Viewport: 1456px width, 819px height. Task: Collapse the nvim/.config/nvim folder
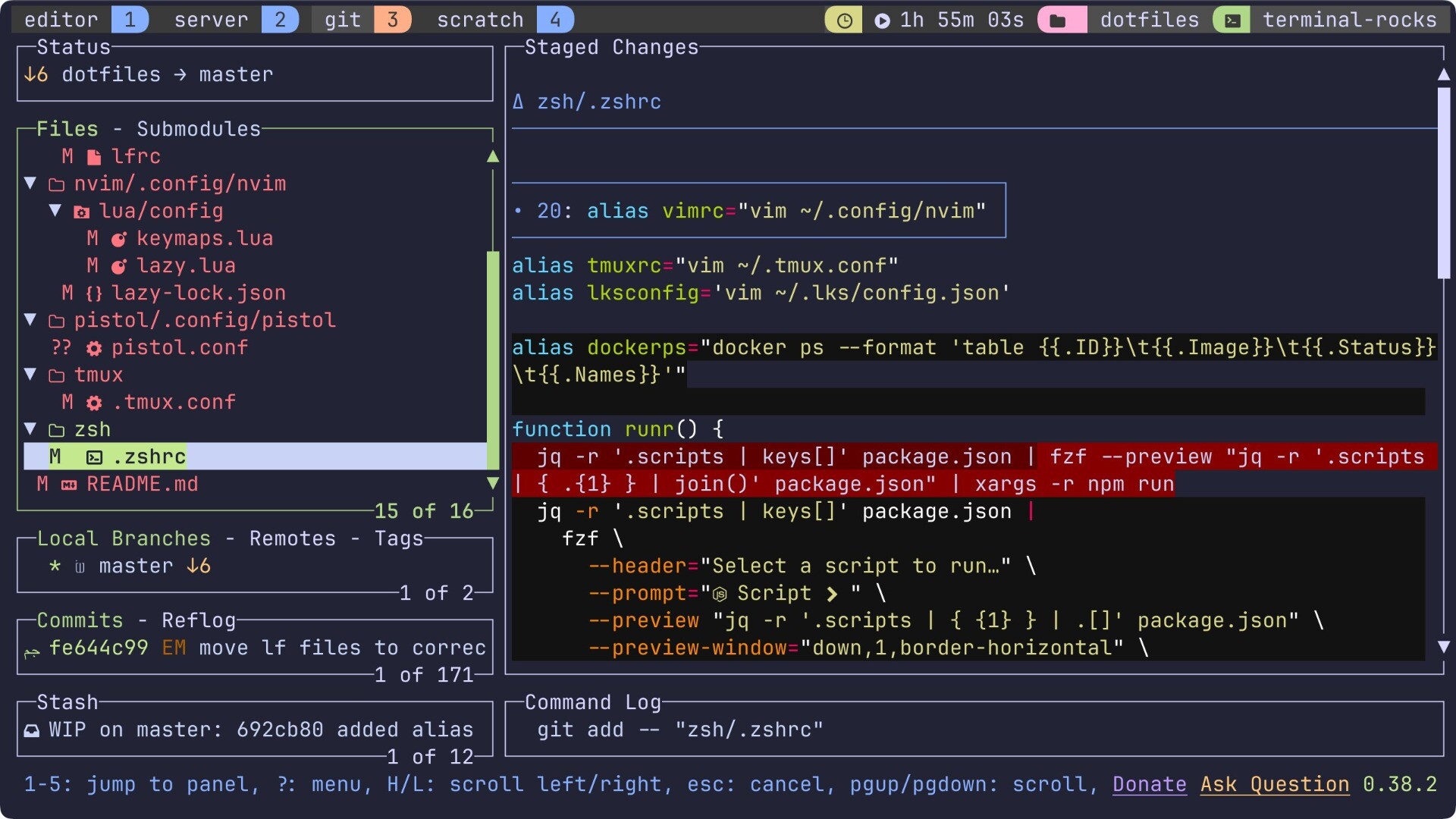pyautogui.click(x=31, y=183)
